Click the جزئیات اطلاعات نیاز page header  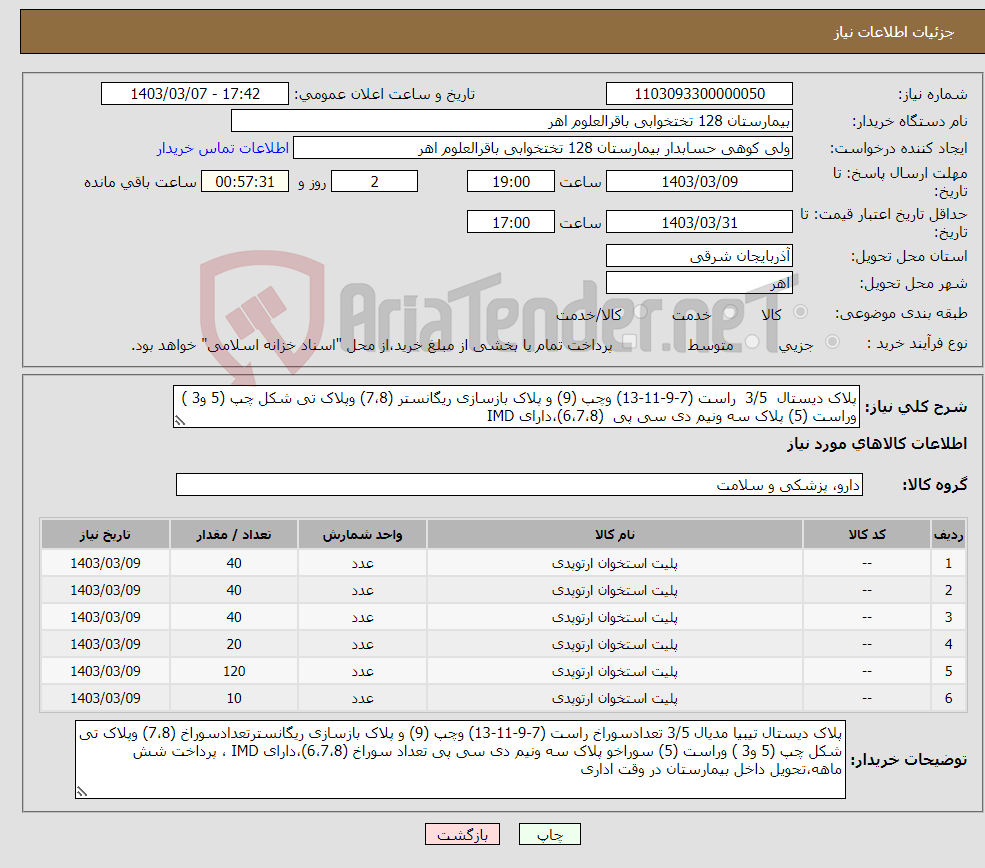(x=893, y=32)
